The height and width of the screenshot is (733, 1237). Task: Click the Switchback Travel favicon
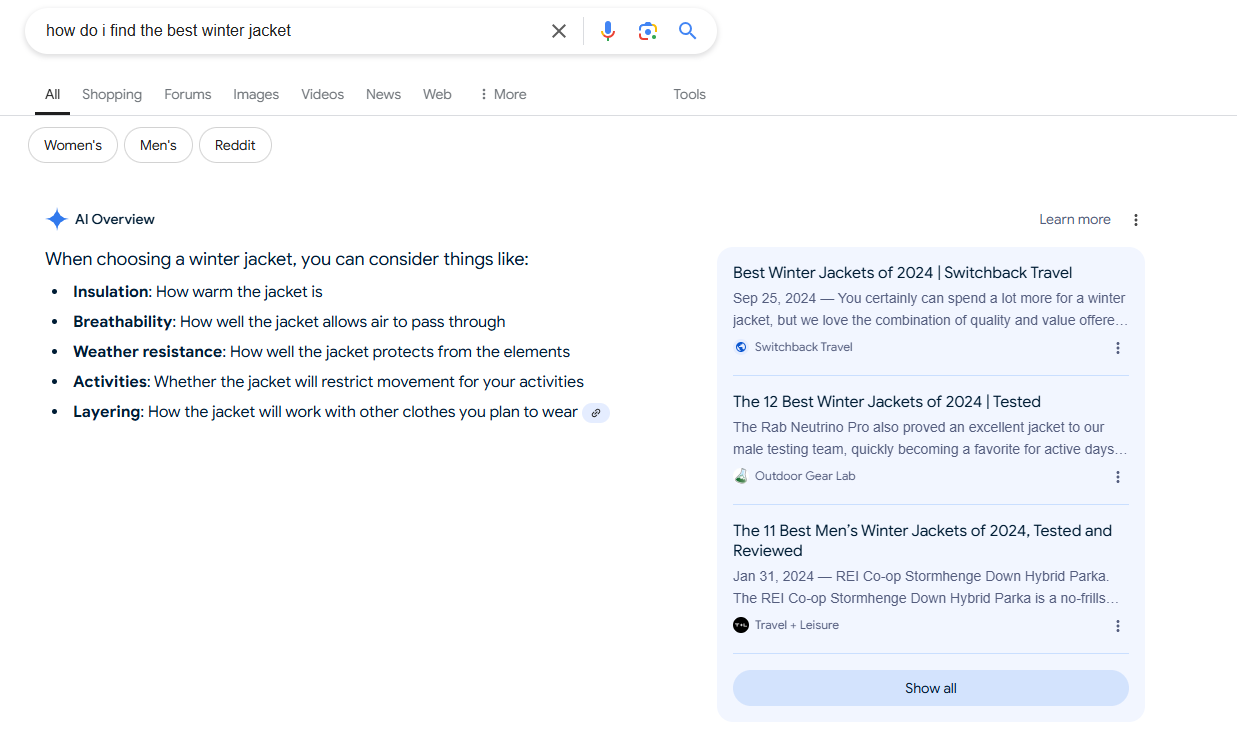coord(741,347)
